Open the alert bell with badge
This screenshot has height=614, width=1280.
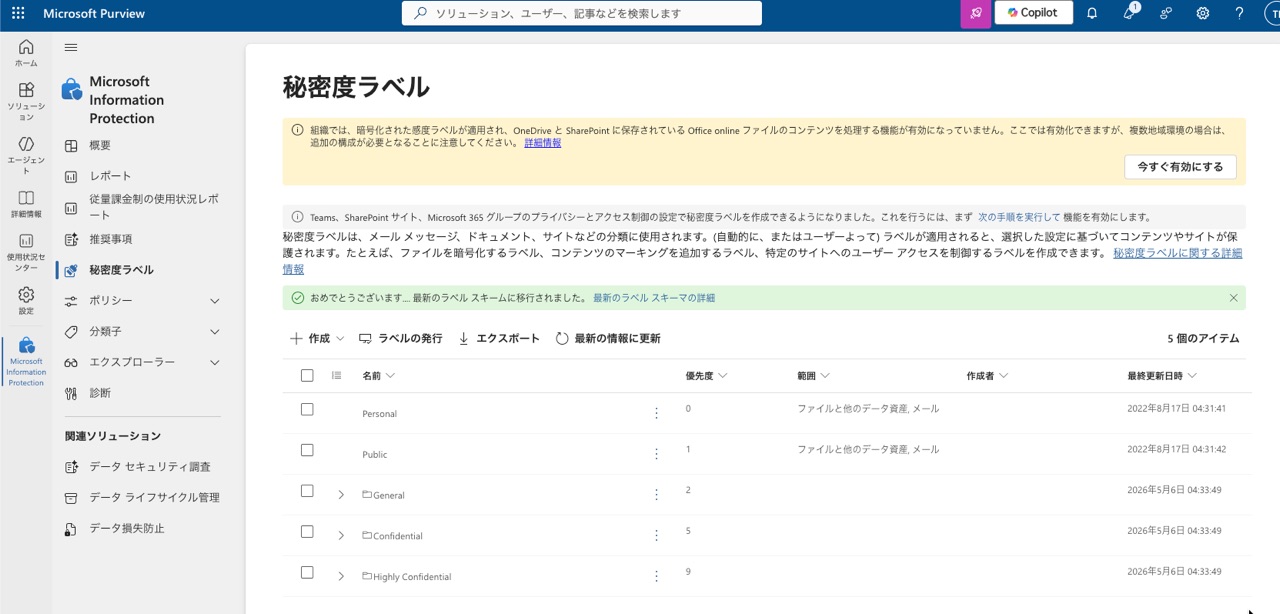pos(1129,13)
